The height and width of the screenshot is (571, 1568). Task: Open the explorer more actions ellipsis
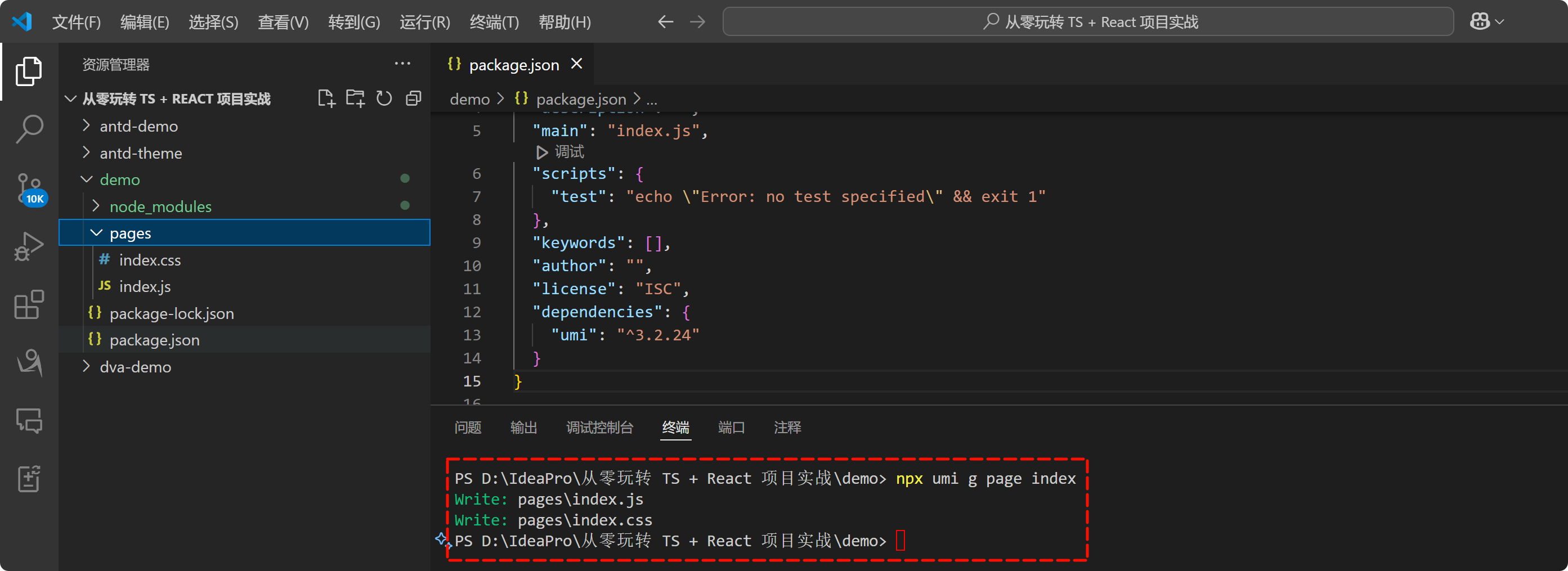point(402,64)
